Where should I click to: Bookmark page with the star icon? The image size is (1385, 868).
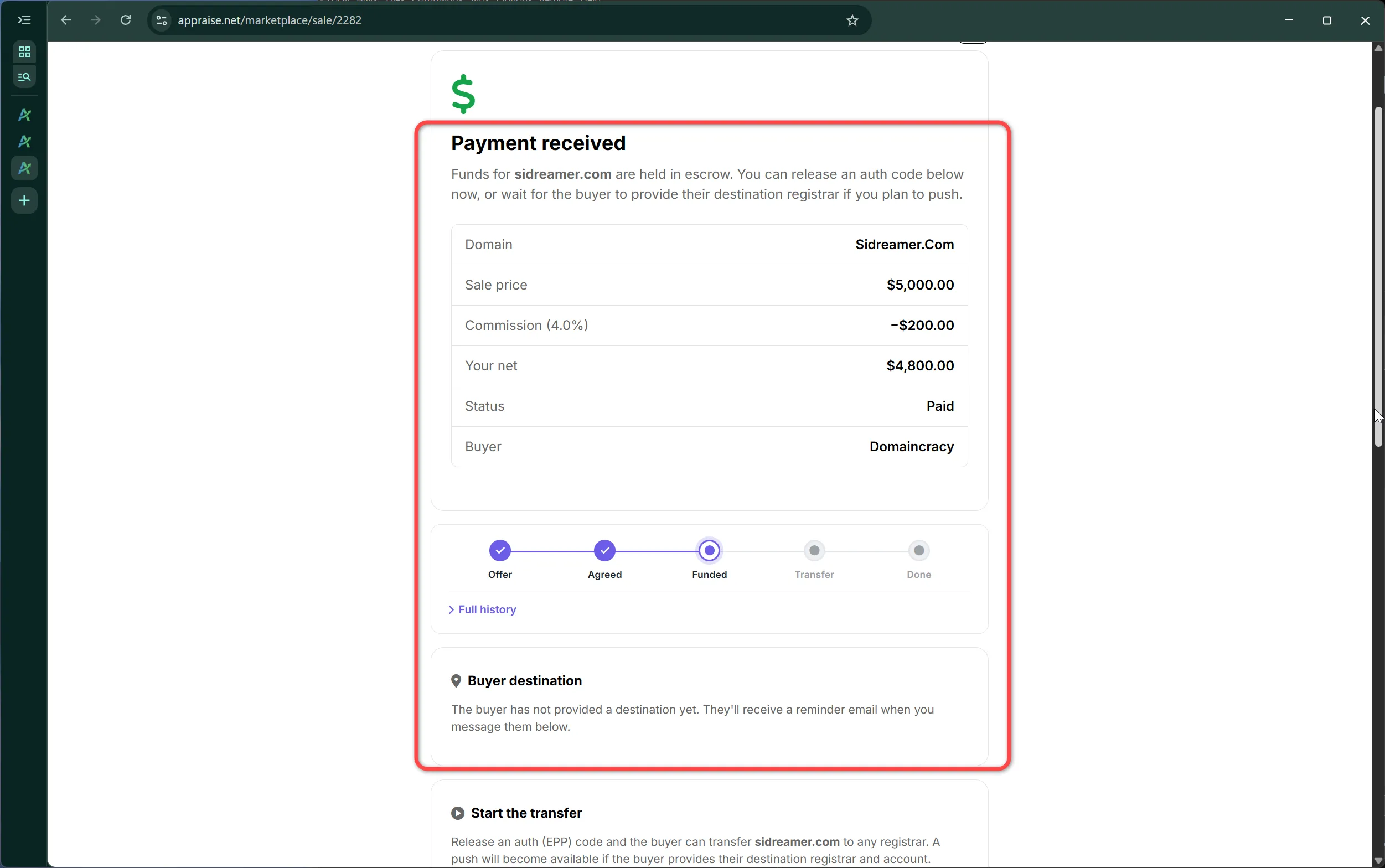[852, 20]
